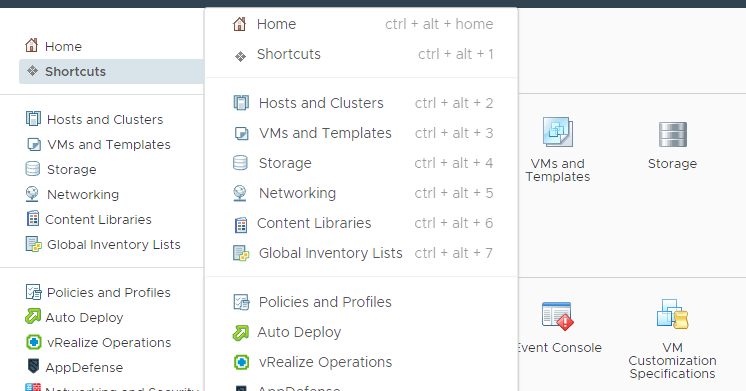Open Global Inventory Lists in left sidebar
746x391 pixels.
tap(113, 244)
